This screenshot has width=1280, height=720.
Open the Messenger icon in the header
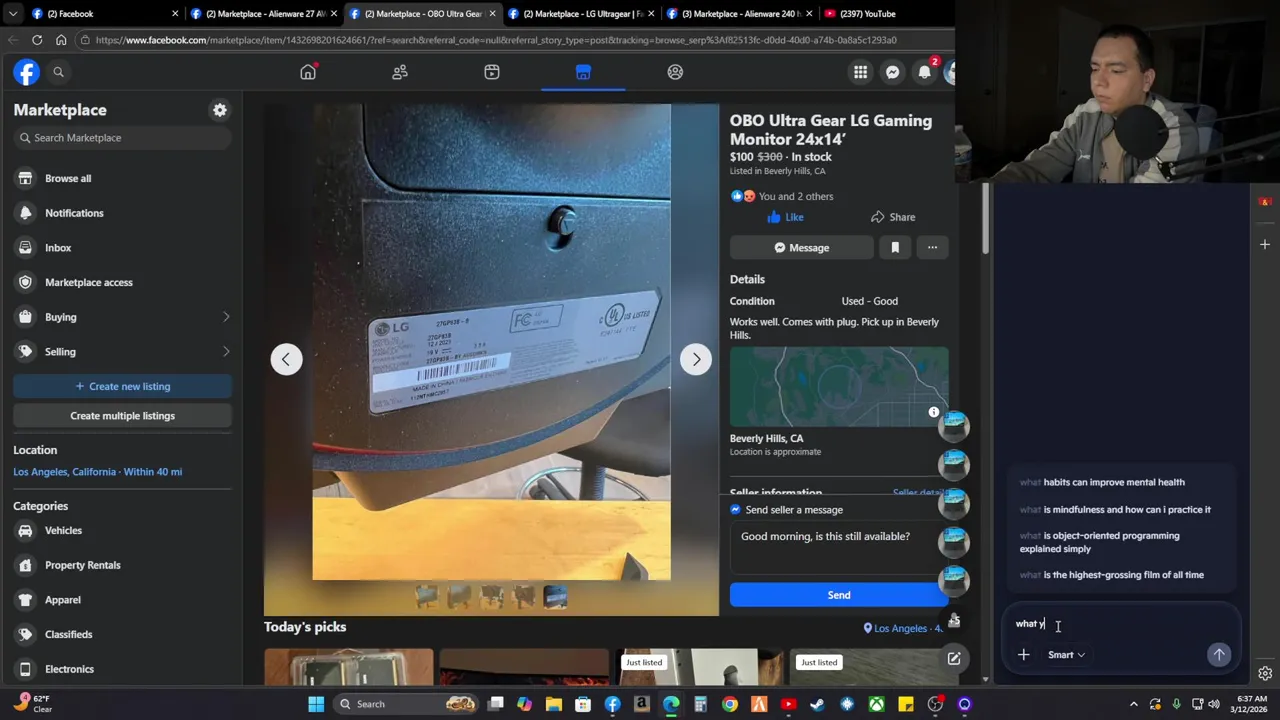tap(892, 72)
